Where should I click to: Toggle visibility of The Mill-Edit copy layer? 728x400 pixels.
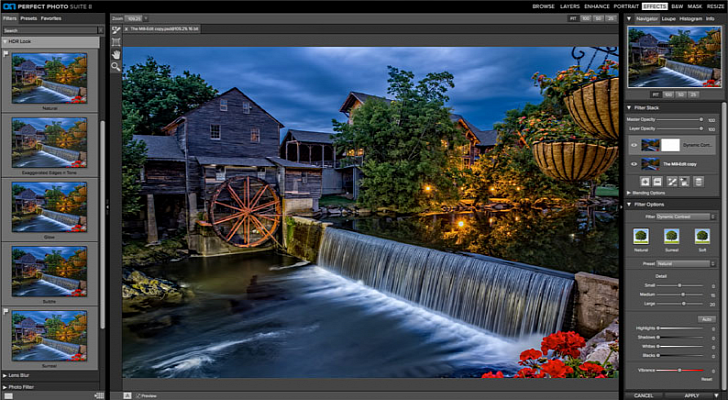point(634,164)
